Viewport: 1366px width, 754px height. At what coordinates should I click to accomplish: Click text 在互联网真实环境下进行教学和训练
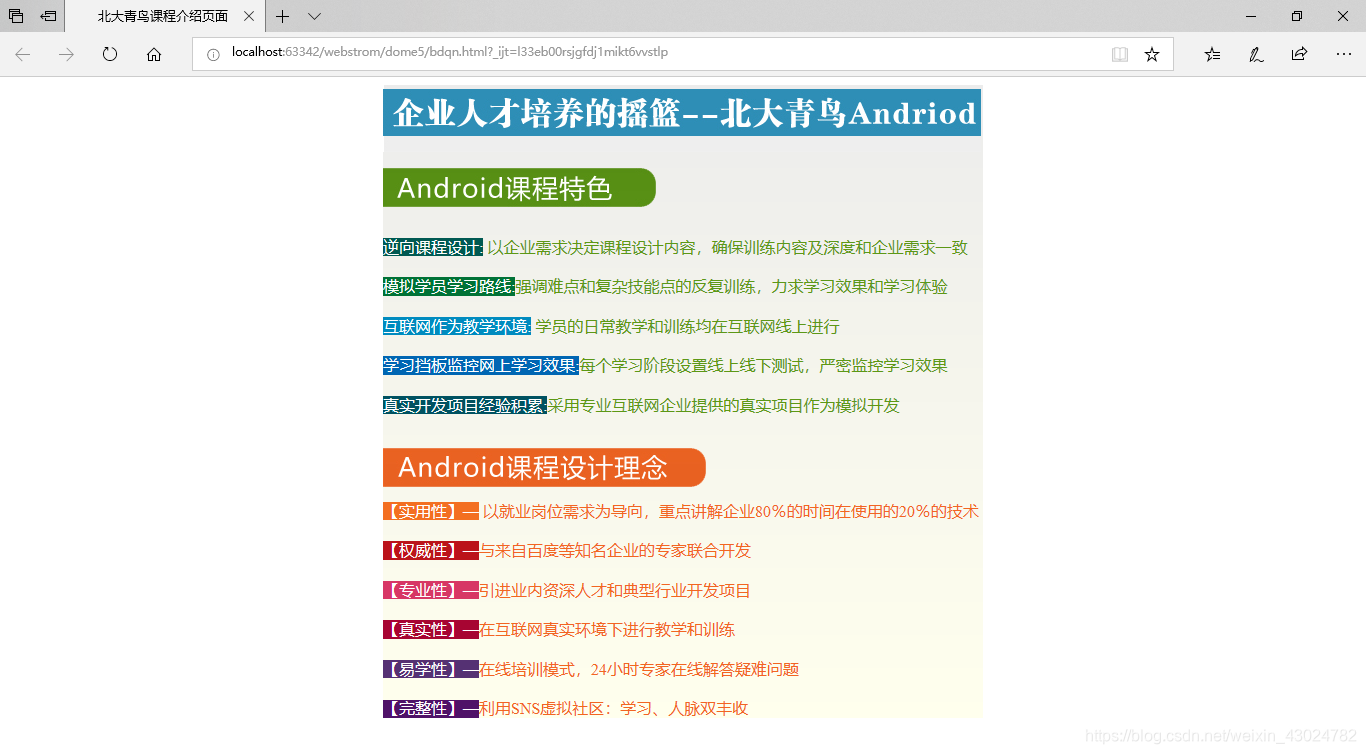tap(607, 630)
